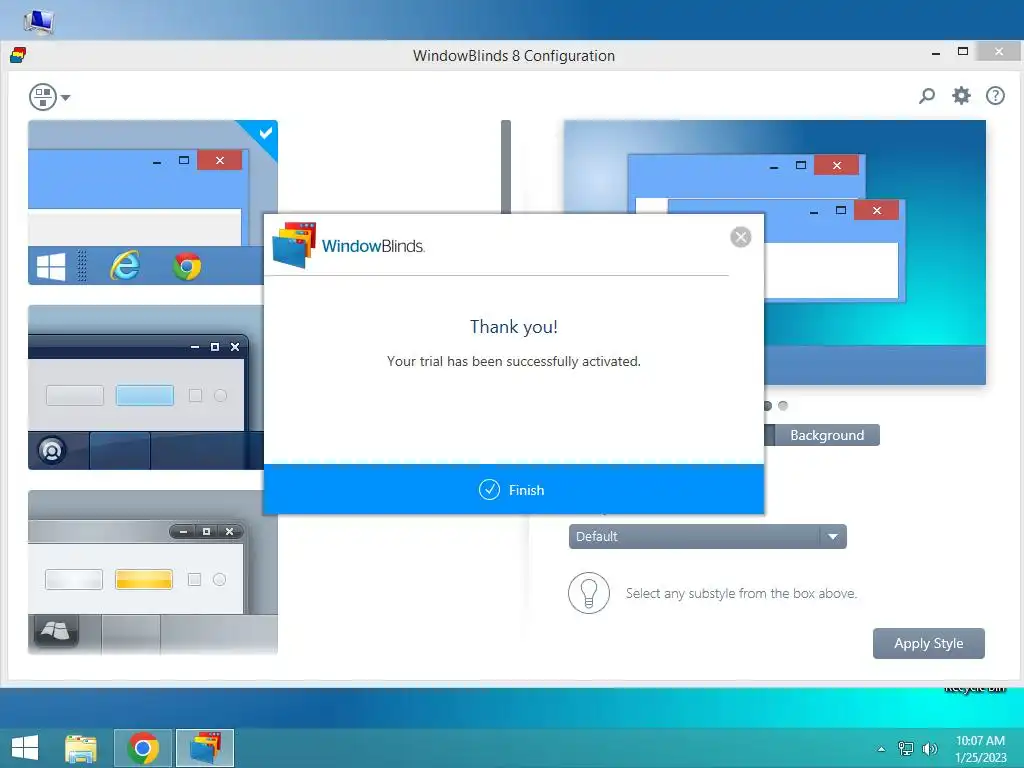
Task: Select the grey style with yellow button
Action: pyautogui.click(x=152, y=572)
